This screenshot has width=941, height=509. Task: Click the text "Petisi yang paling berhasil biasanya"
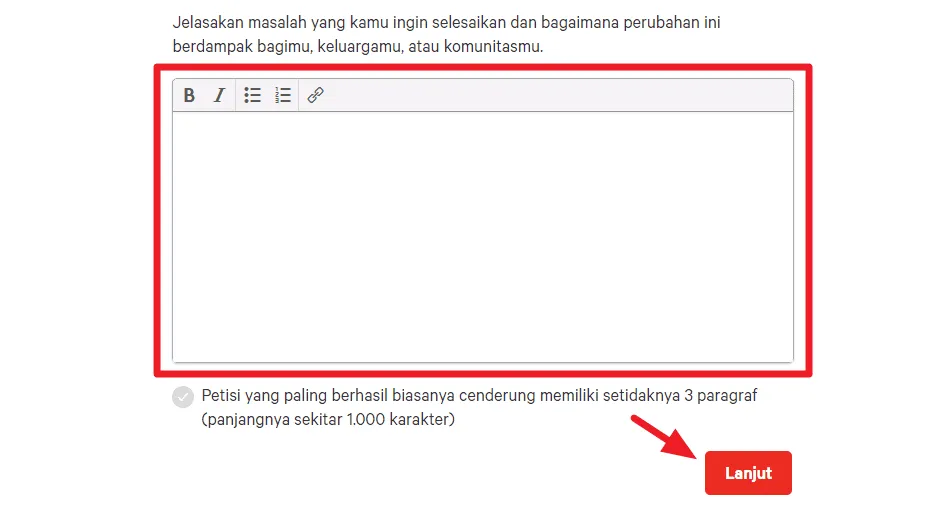[x=329, y=396]
